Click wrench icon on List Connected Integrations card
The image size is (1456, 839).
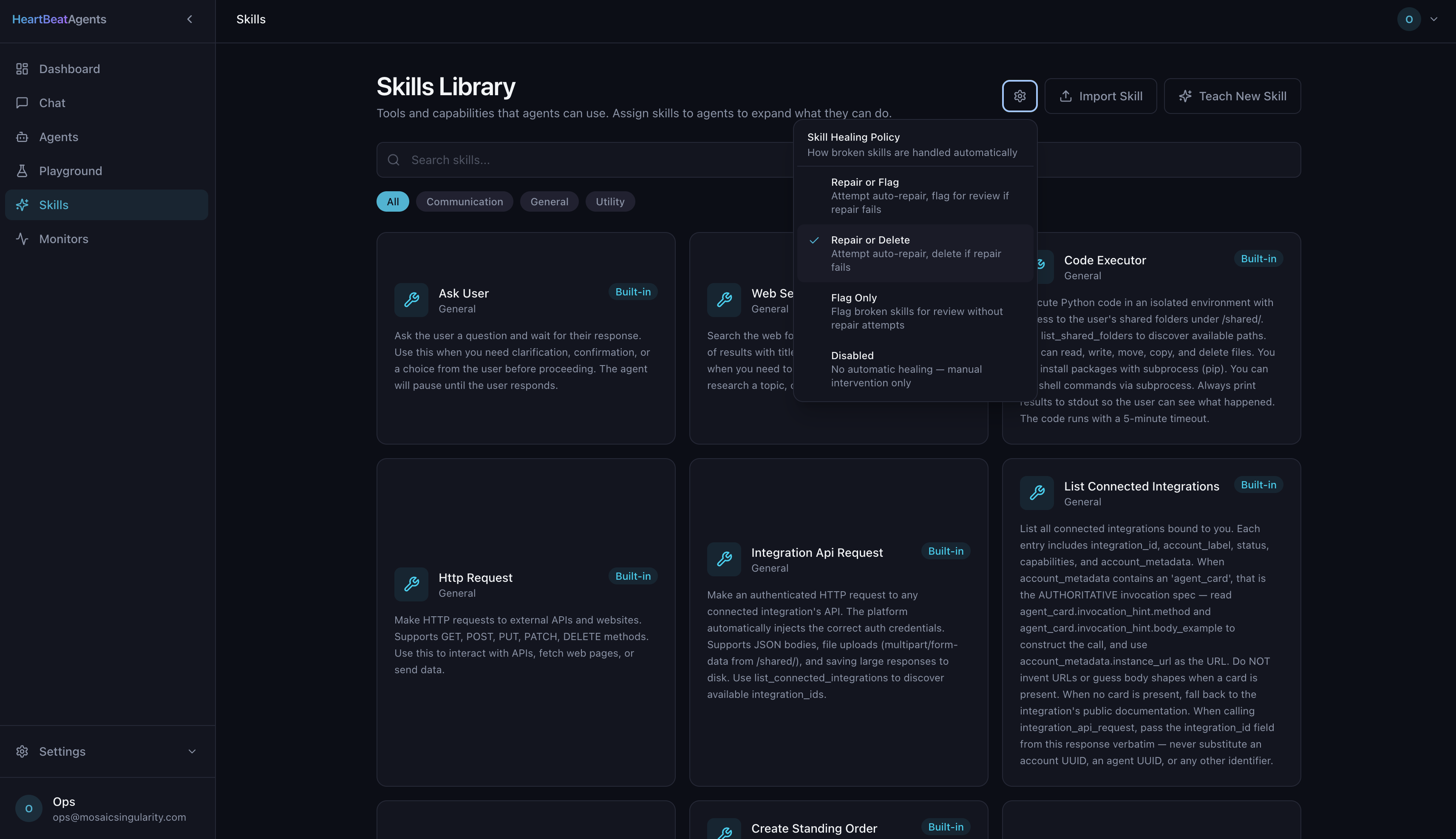tap(1037, 493)
